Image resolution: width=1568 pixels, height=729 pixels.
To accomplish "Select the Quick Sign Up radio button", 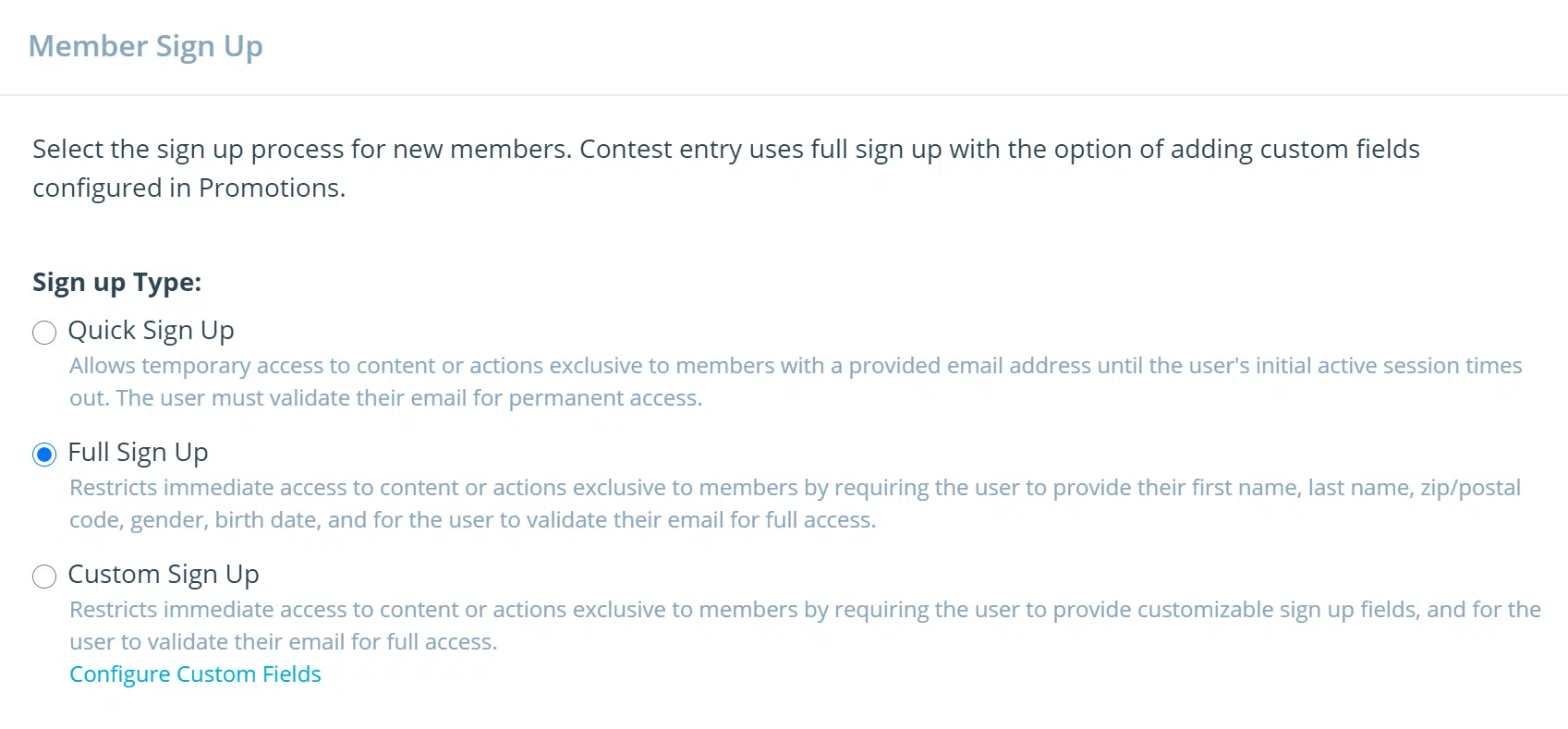I will tap(44, 333).
